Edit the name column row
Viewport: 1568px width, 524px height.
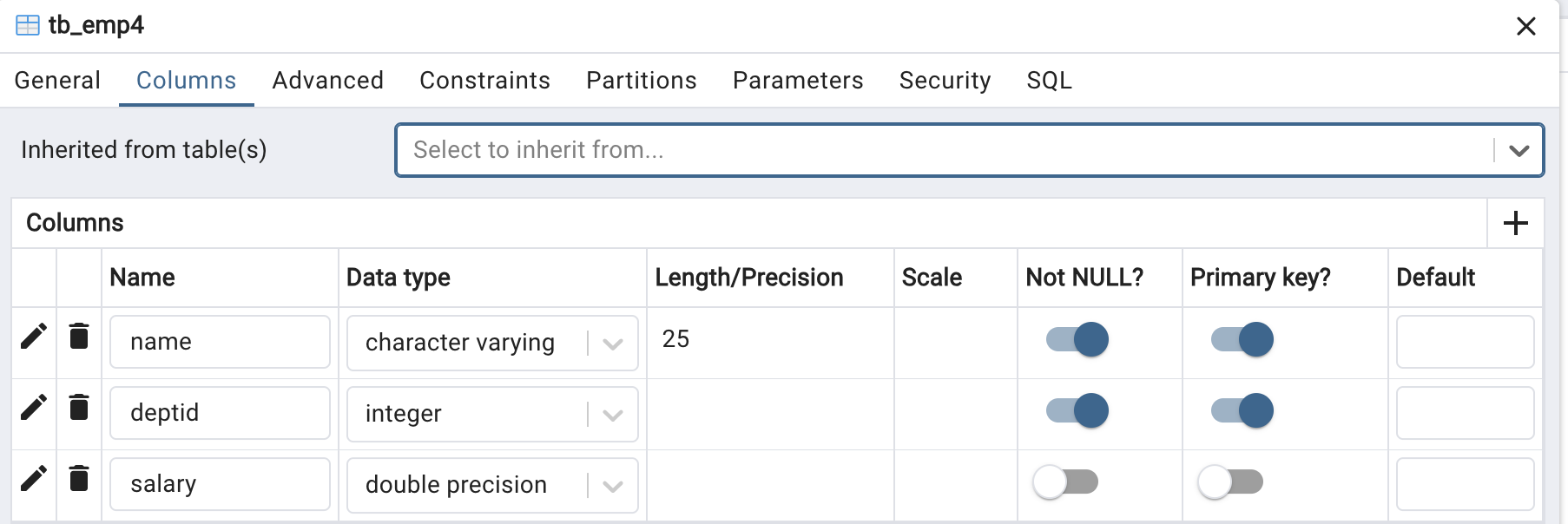pos(34,336)
